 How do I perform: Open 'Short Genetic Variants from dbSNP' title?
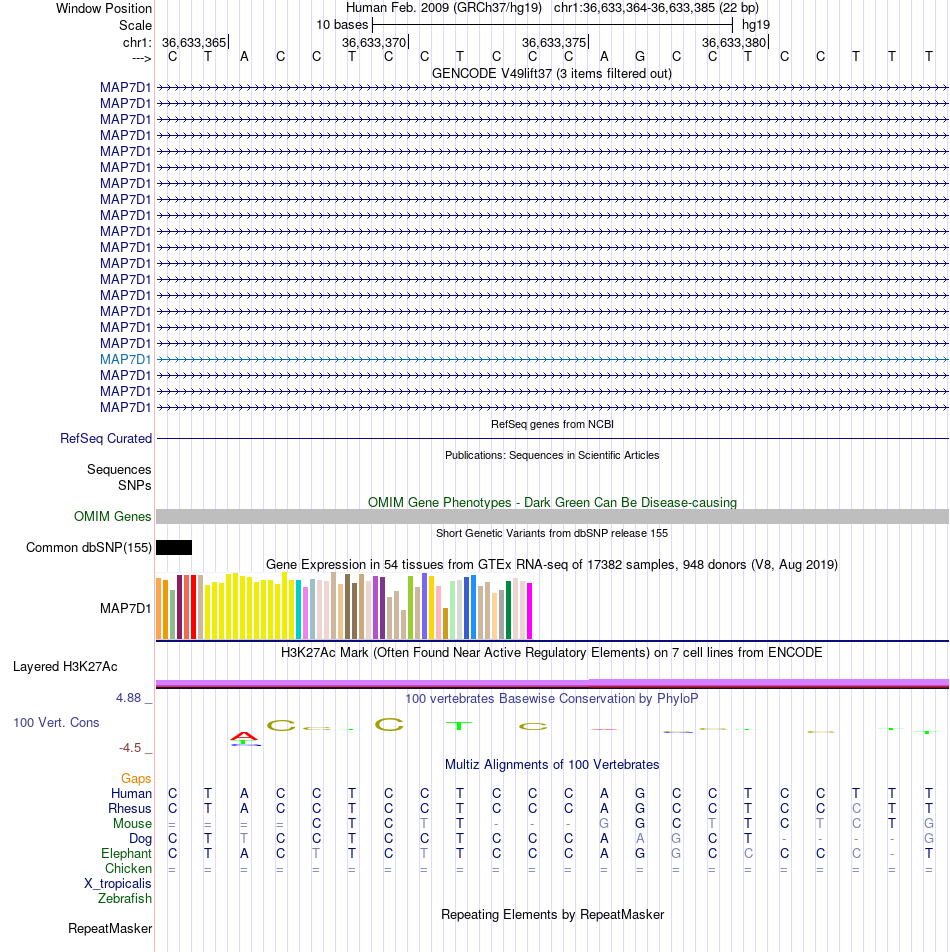tap(552, 534)
